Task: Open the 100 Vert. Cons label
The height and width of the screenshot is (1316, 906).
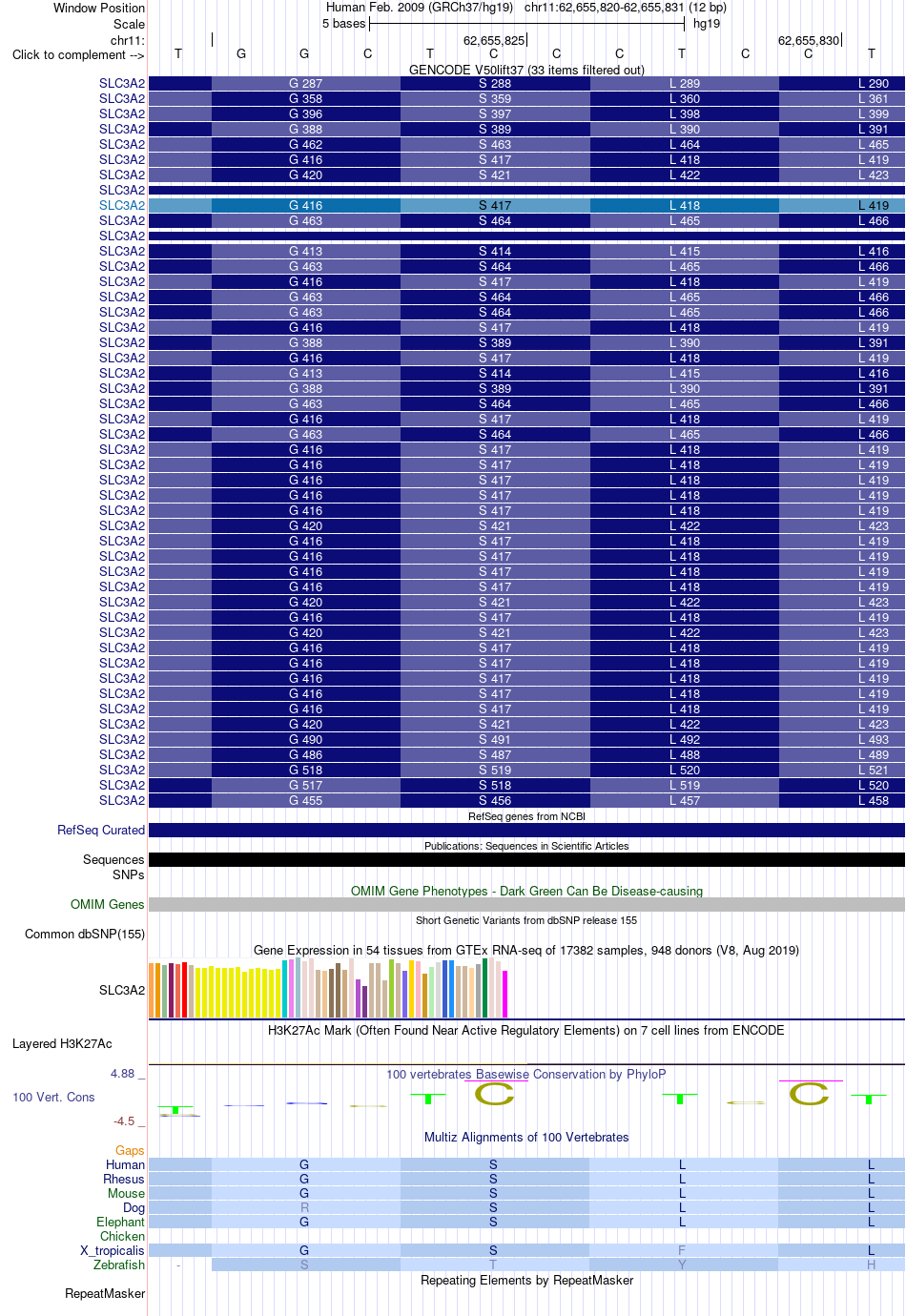Action: [x=53, y=1097]
